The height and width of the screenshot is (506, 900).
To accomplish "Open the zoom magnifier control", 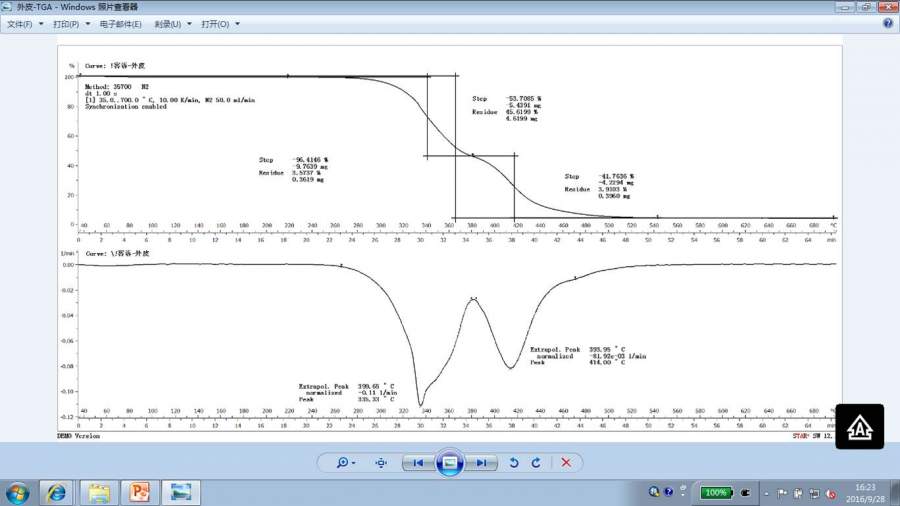I will tap(346, 462).
